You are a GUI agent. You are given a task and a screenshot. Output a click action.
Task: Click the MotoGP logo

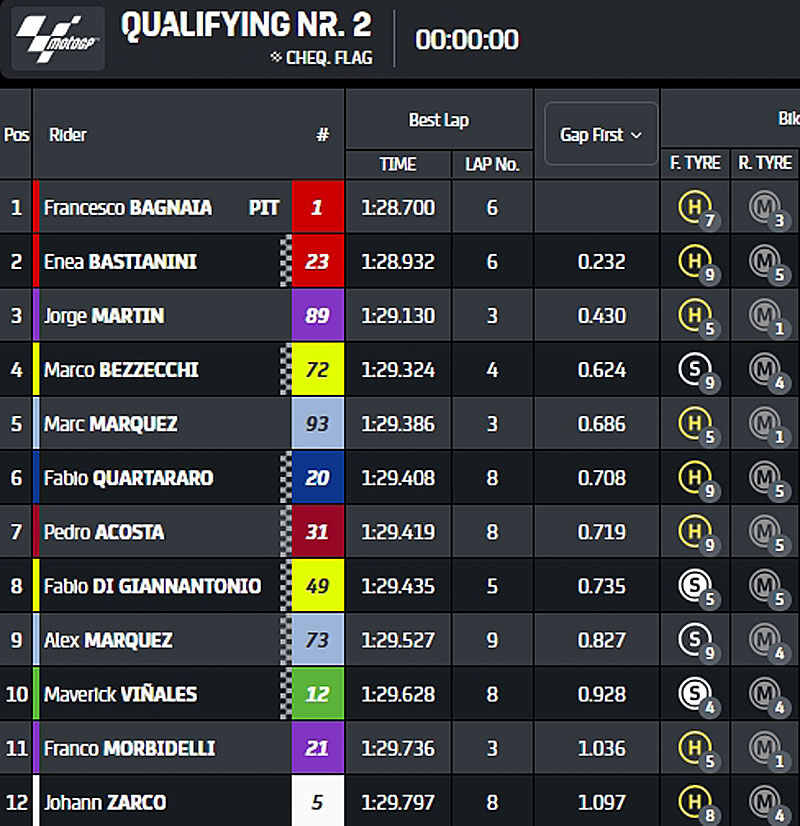coord(58,39)
